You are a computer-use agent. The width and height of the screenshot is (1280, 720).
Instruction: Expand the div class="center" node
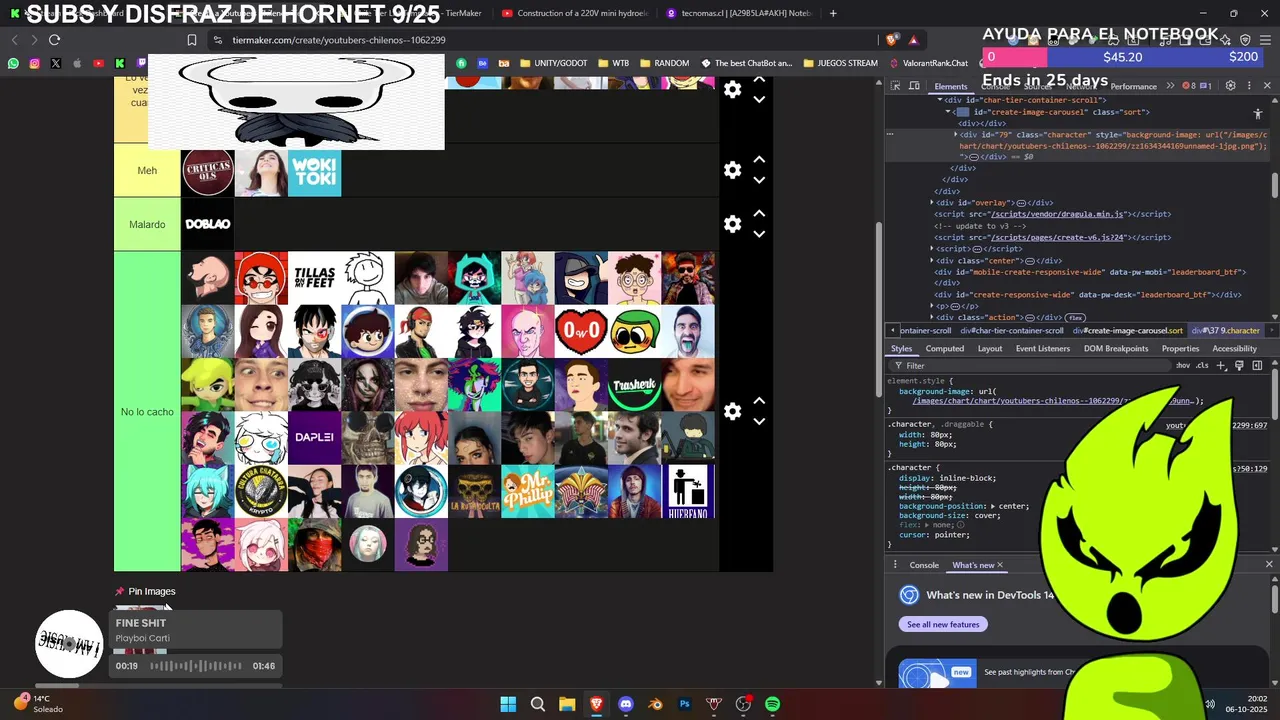(x=932, y=260)
